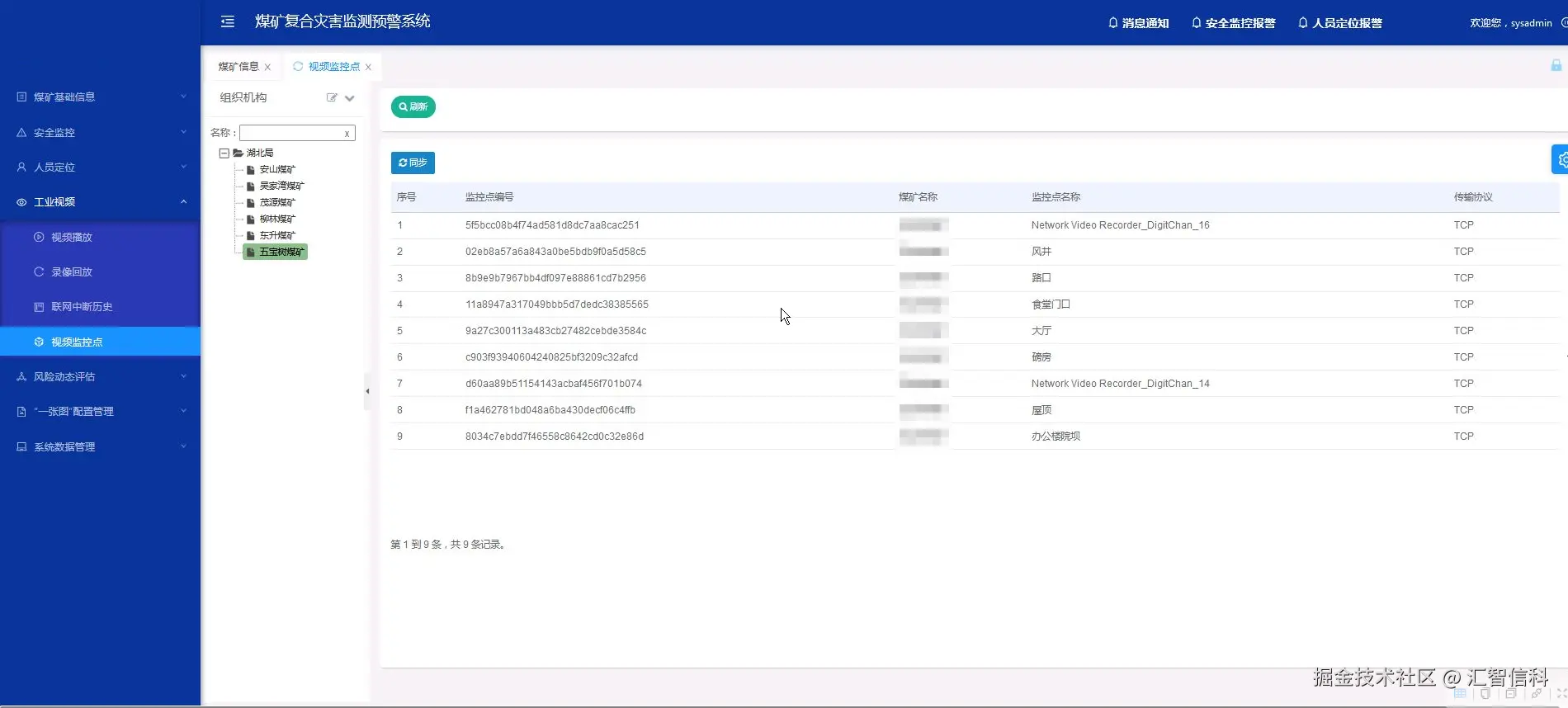Click the 视频监控点 cube icon
This screenshot has height=708, width=1568.
[39, 342]
